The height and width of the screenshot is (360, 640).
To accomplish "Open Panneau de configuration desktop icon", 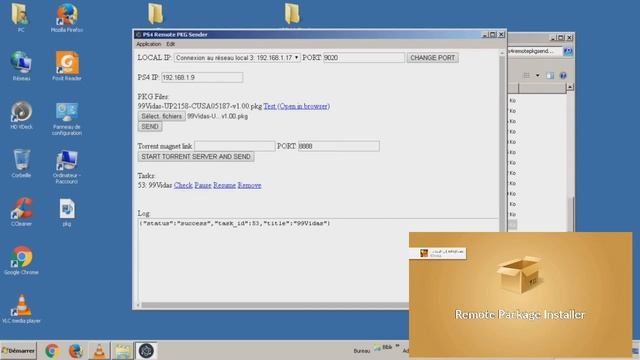I will (67, 118).
